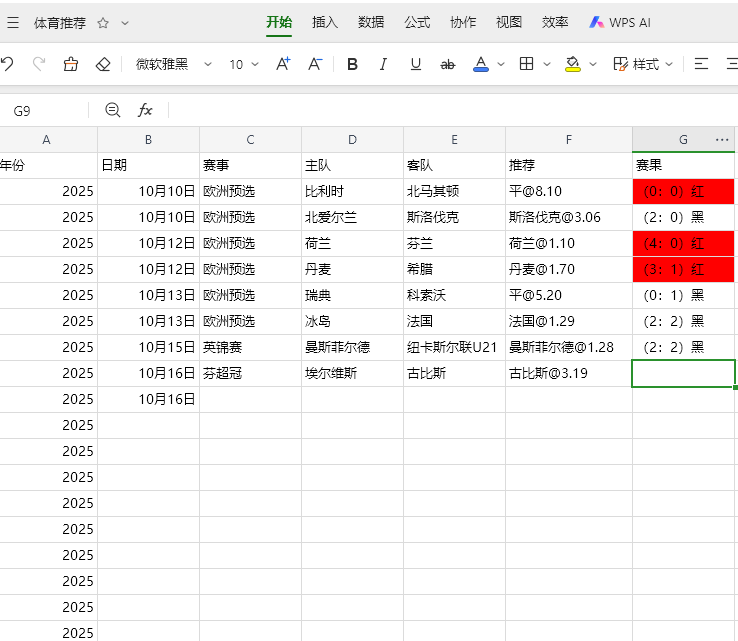Open the font size dropdown showing 10
738x641 pixels.
[x=244, y=64]
